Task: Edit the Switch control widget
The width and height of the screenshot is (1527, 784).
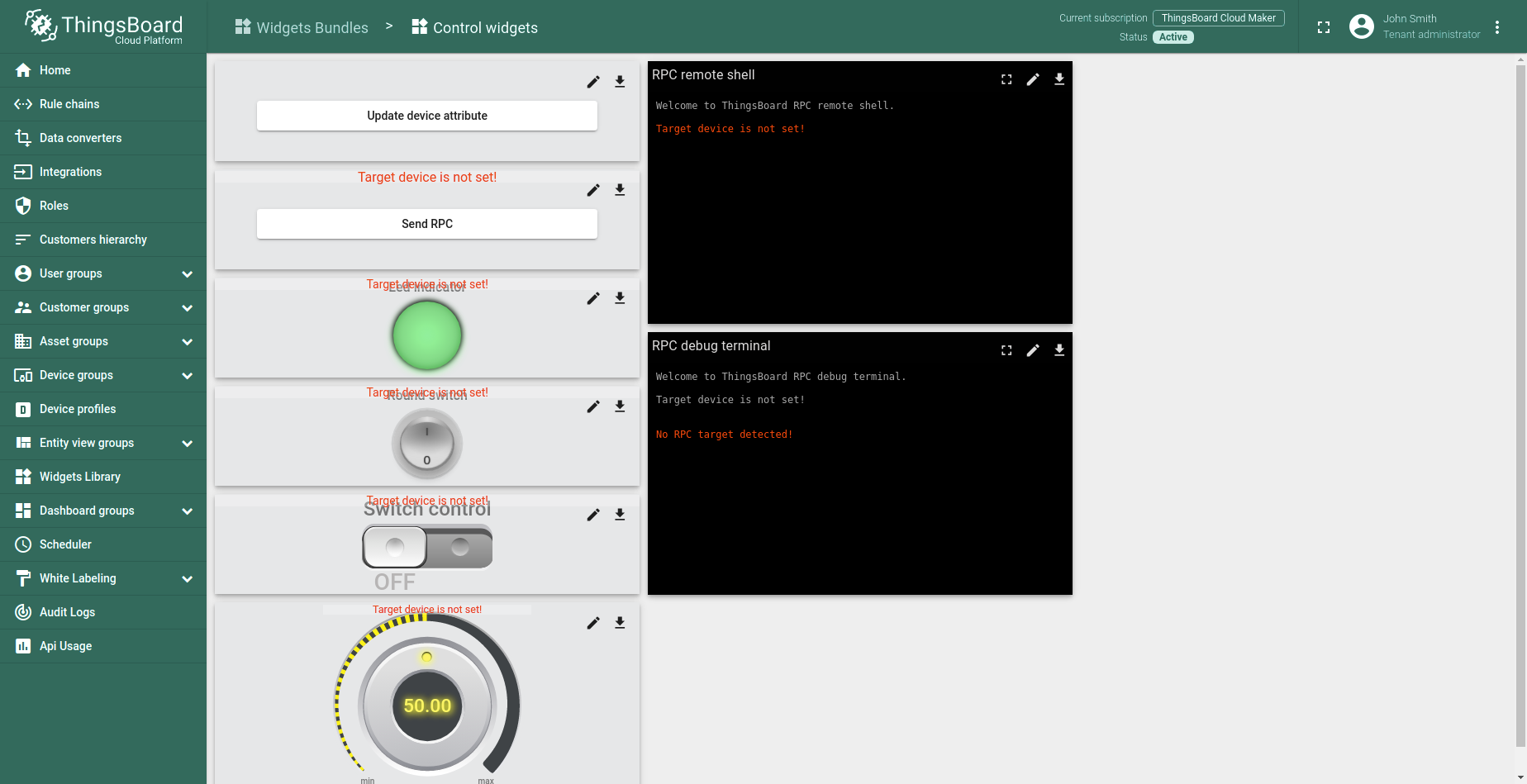Action: (593, 515)
